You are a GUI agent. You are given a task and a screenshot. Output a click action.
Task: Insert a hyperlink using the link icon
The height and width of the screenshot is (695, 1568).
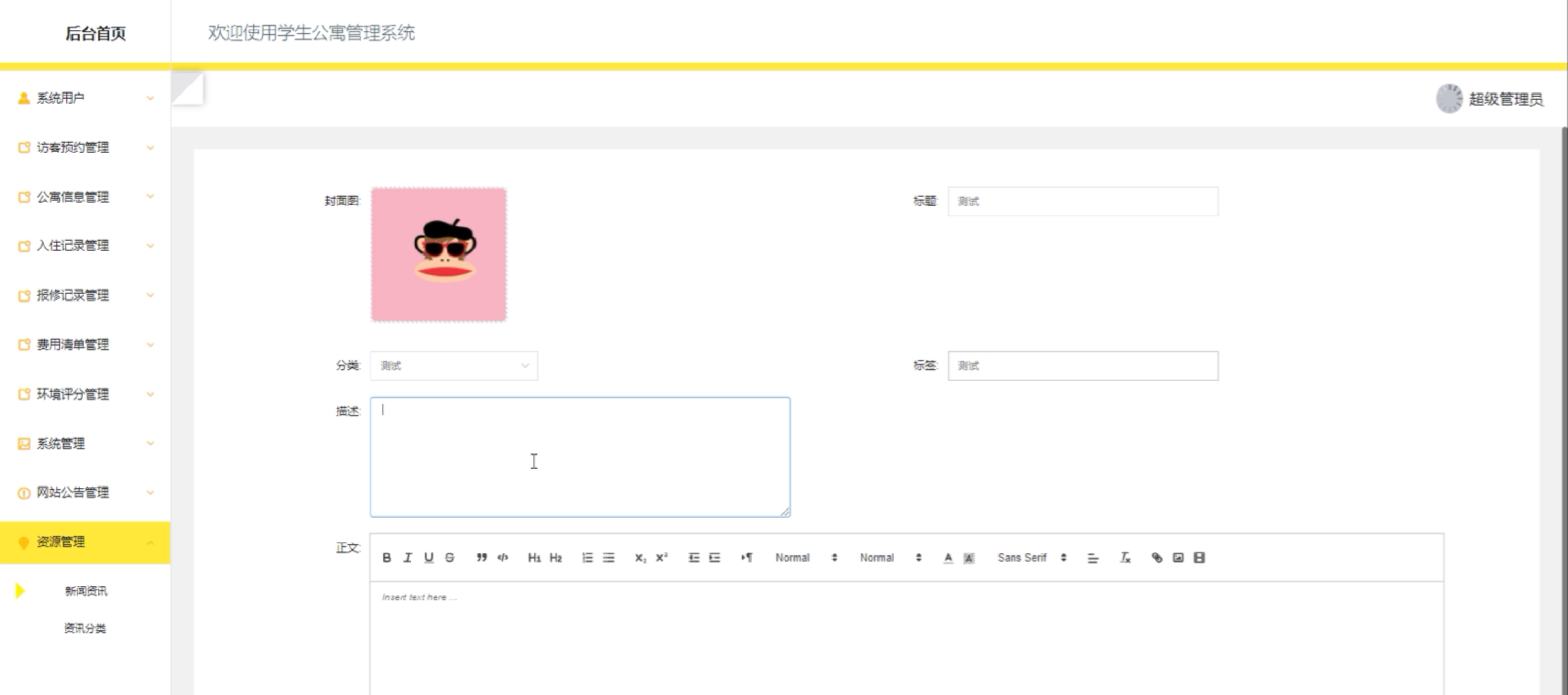pos(1157,558)
